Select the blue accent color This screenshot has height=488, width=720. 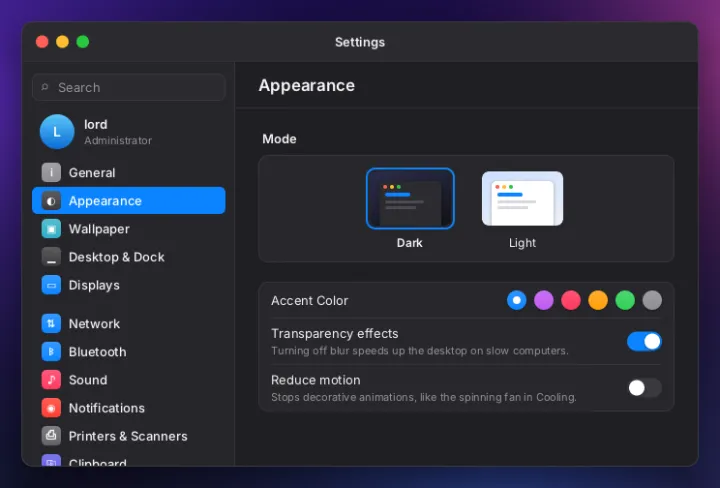517,300
